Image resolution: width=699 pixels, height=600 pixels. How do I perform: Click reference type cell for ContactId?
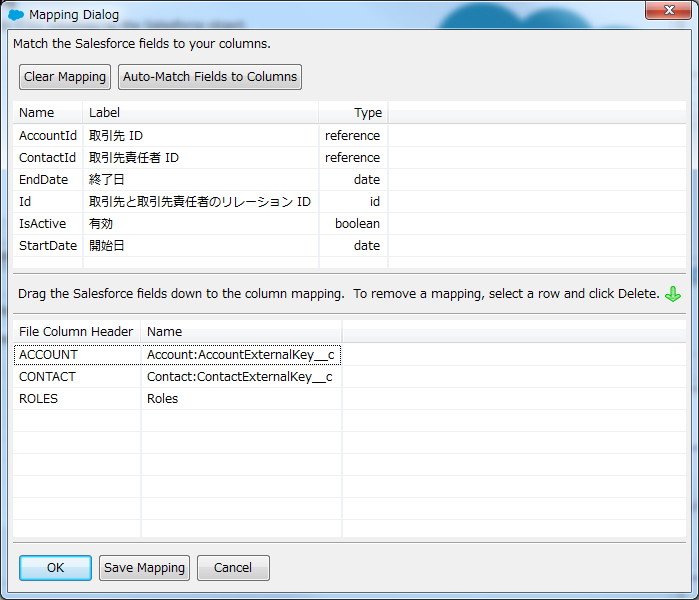(x=354, y=157)
